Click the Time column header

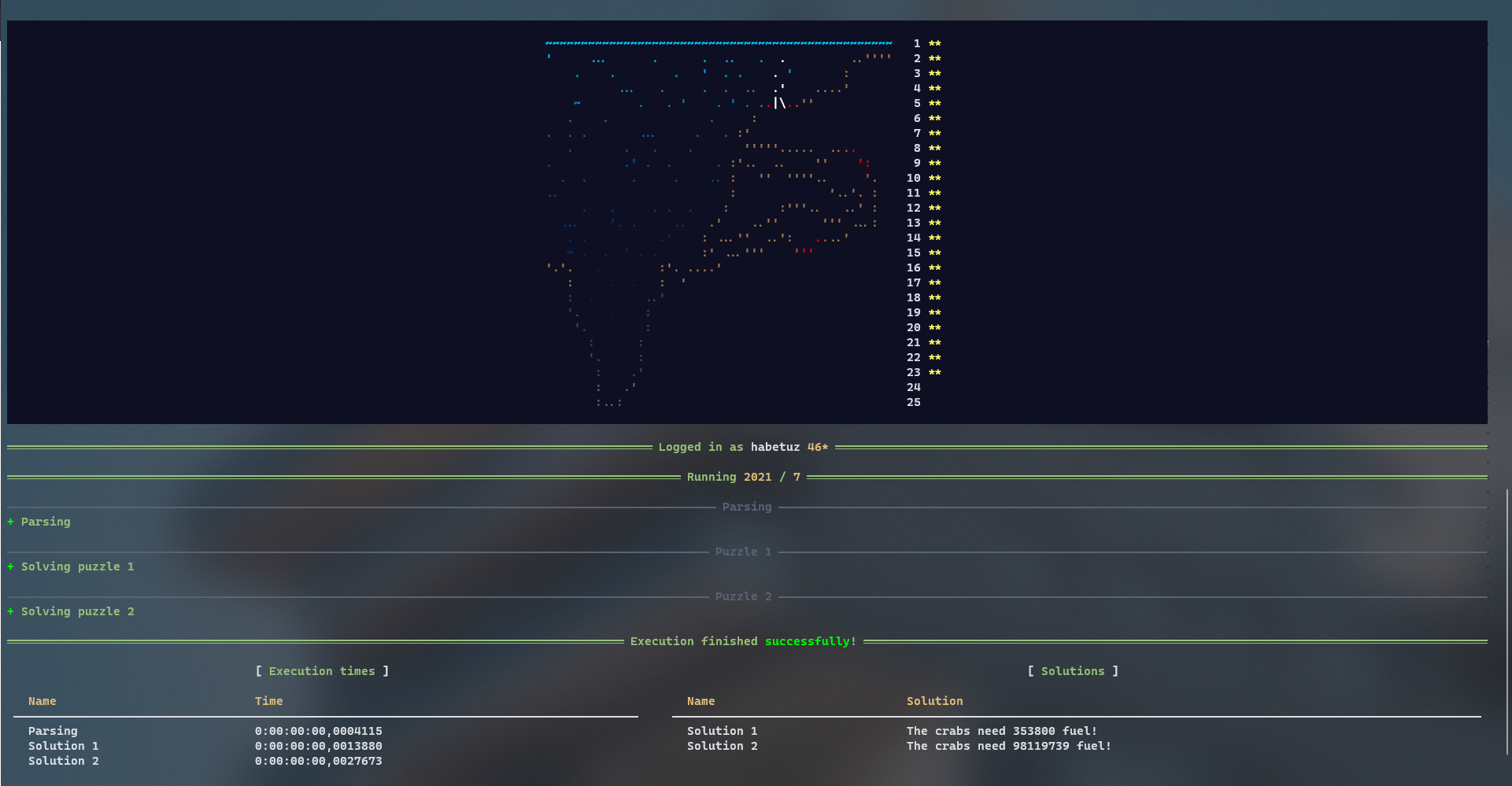(268, 701)
